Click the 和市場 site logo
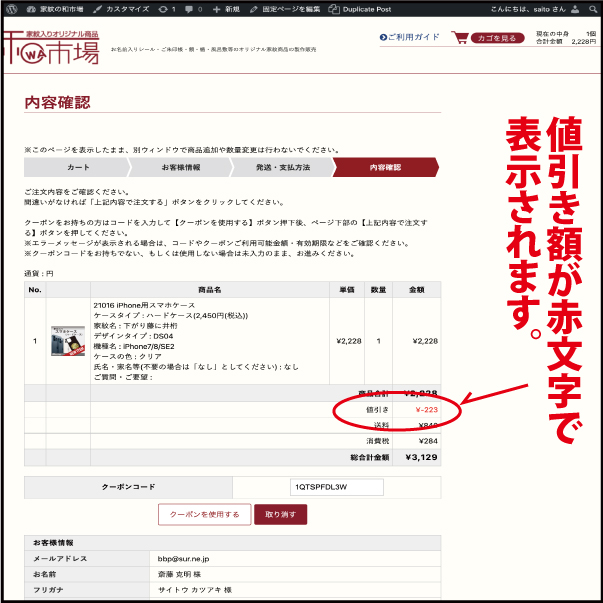 pos(52,48)
